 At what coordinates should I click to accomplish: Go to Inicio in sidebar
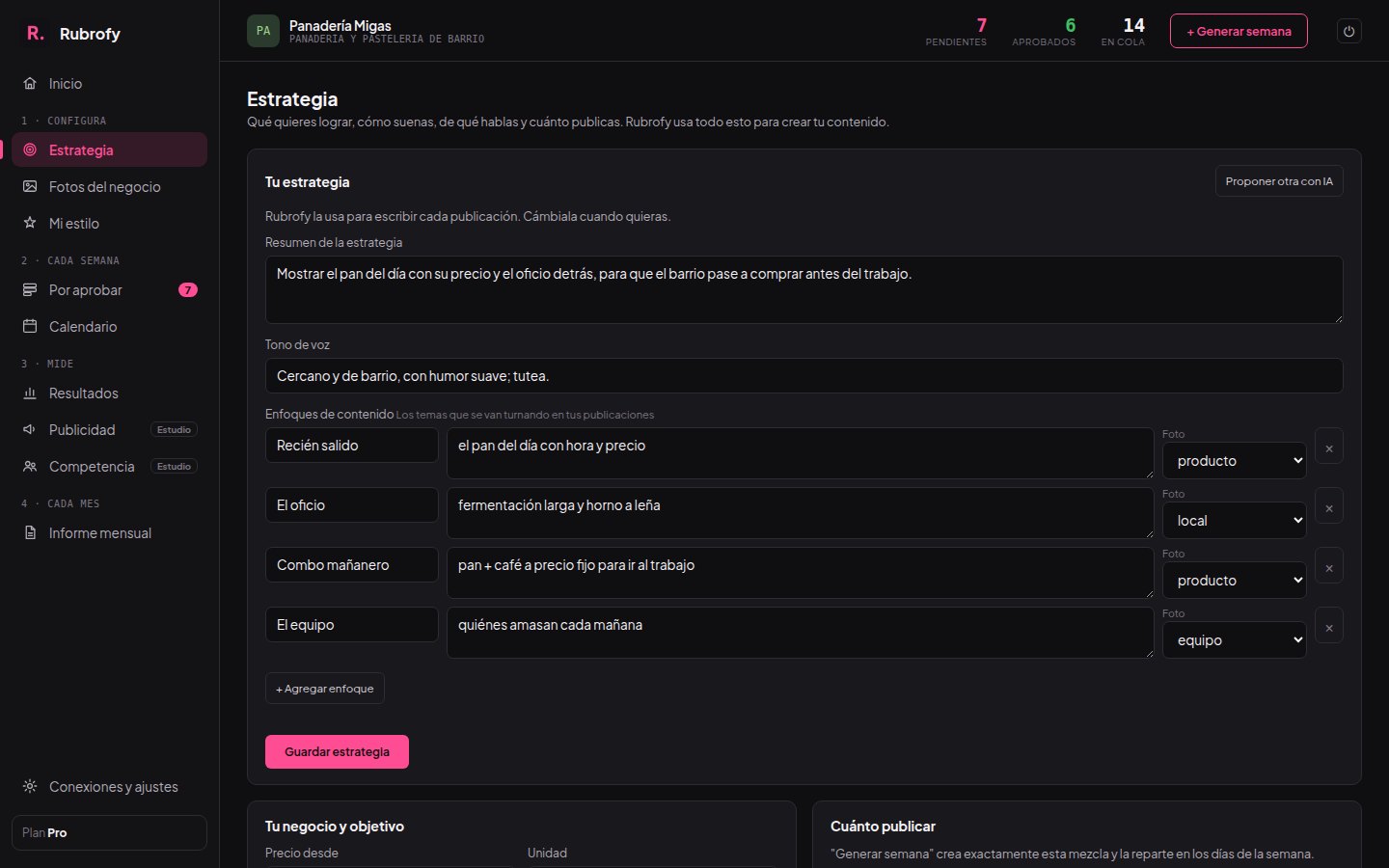click(x=109, y=84)
